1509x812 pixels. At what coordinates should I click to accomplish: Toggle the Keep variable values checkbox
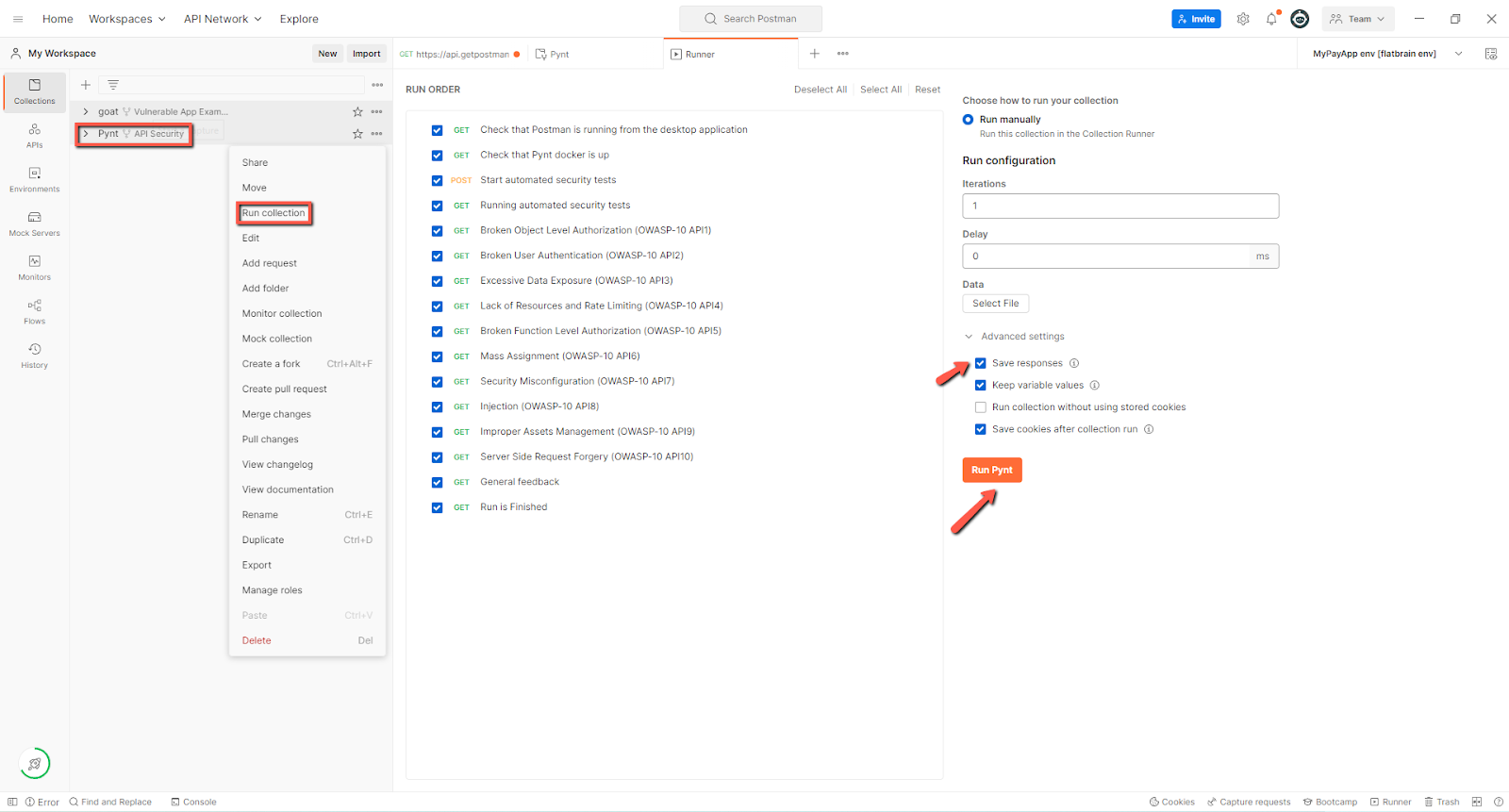[981, 385]
